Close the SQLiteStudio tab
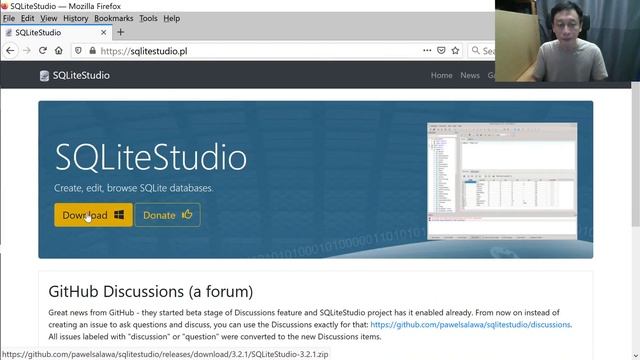 pyautogui.click(x=104, y=32)
